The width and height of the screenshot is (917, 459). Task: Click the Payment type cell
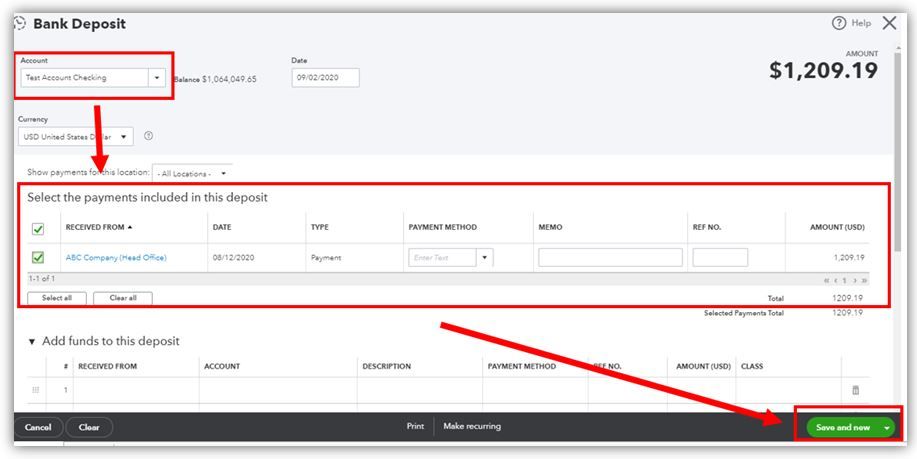coord(326,258)
